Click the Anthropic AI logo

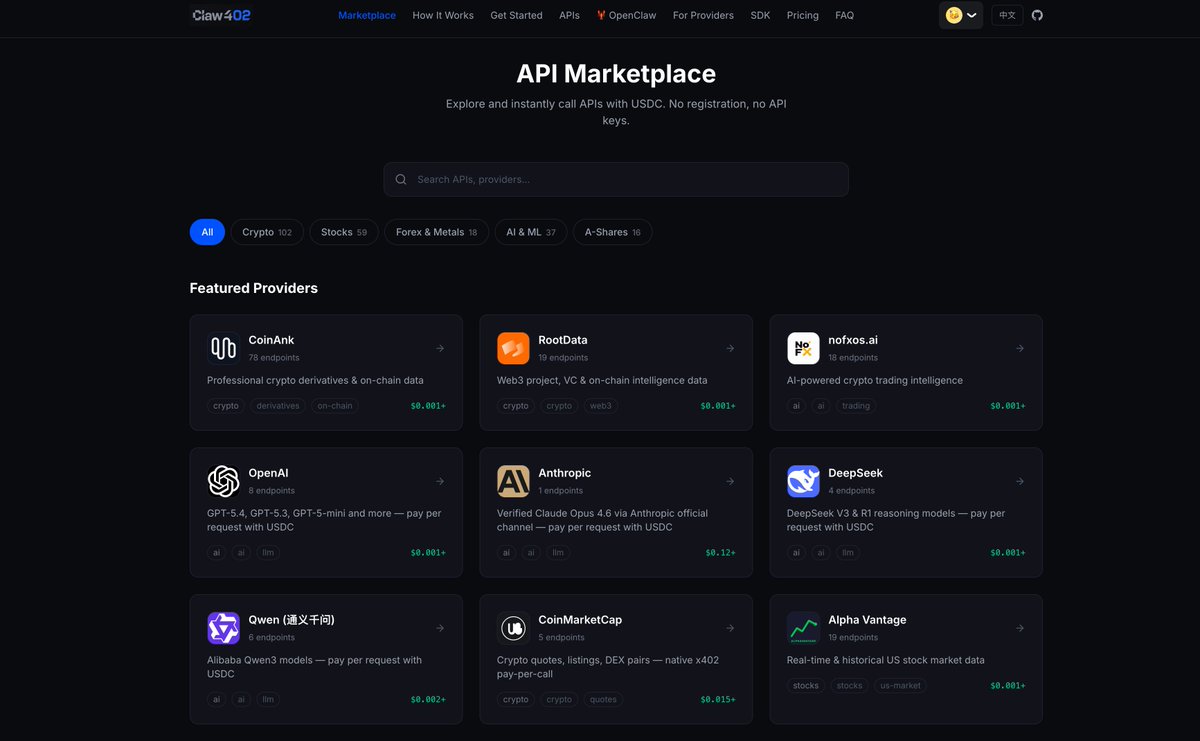513,481
